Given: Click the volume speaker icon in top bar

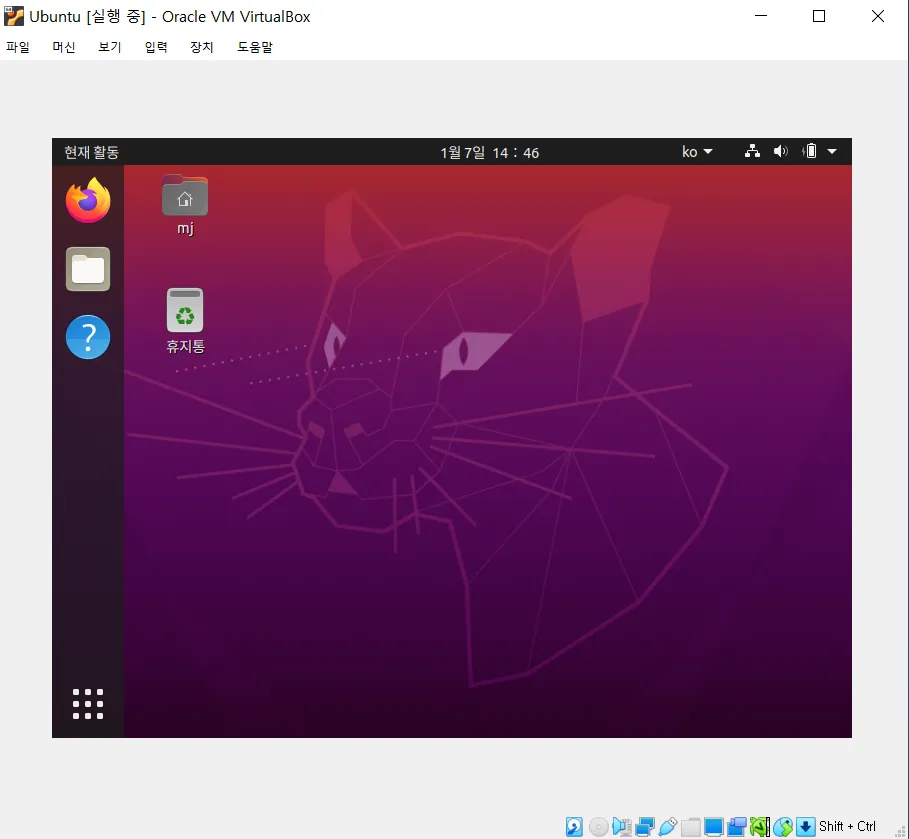Looking at the screenshot, I should pos(780,151).
